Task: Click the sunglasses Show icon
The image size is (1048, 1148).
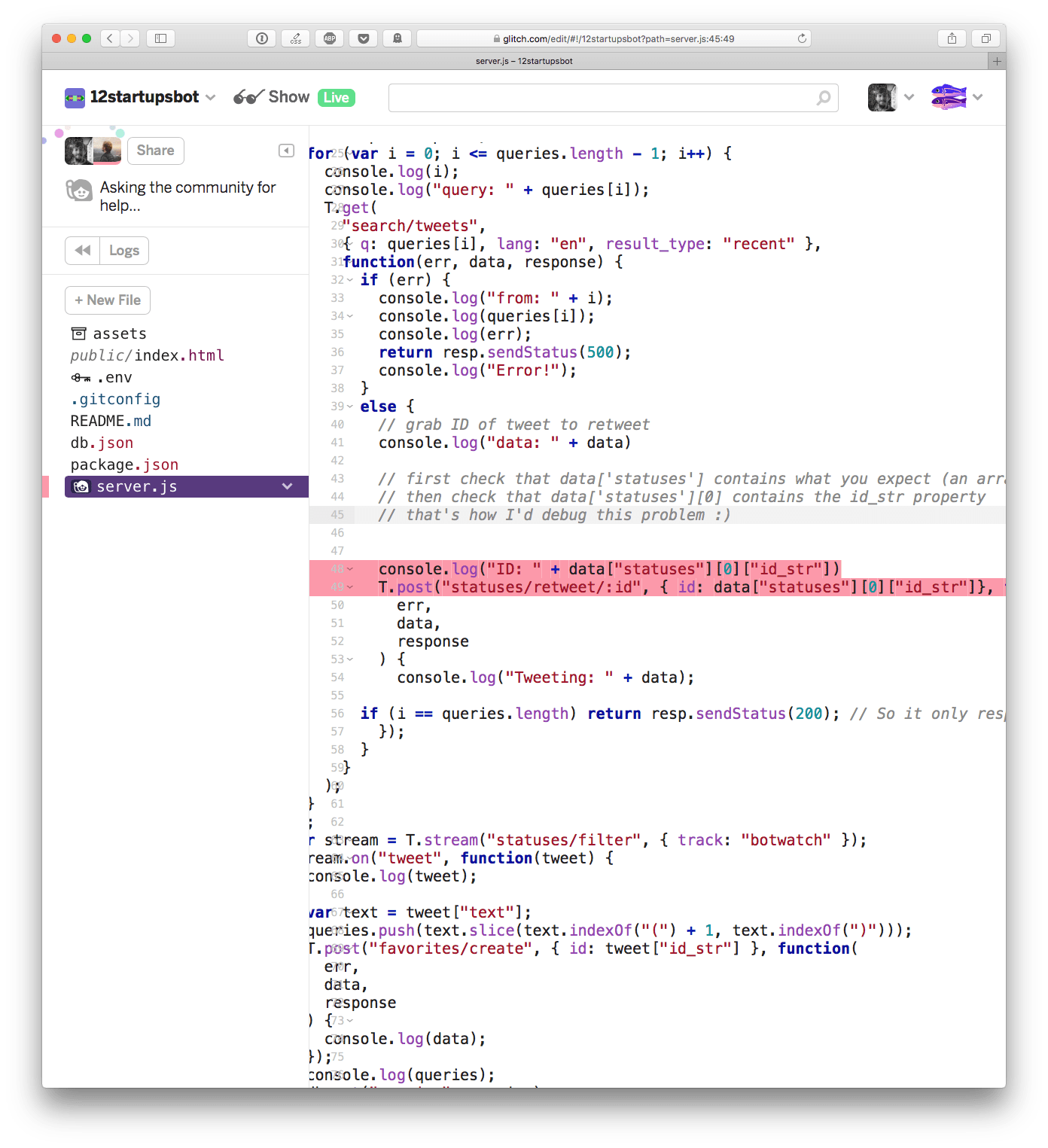Action: pyautogui.click(x=248, y=97)
